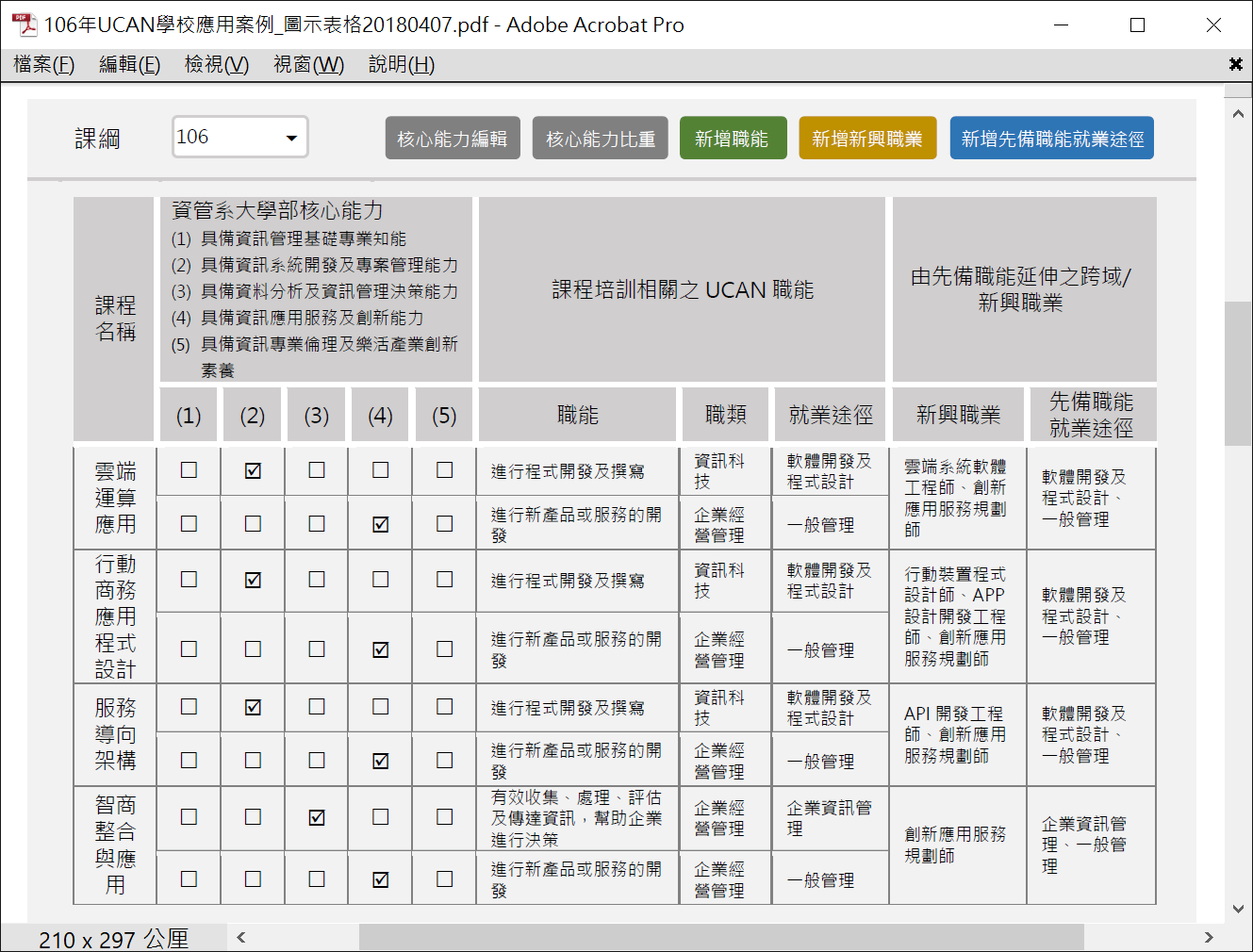This screenshot has width=1253, height=952.
Task: Click the 新增先備職能就業途徑 button
Action: [1052, 139]
